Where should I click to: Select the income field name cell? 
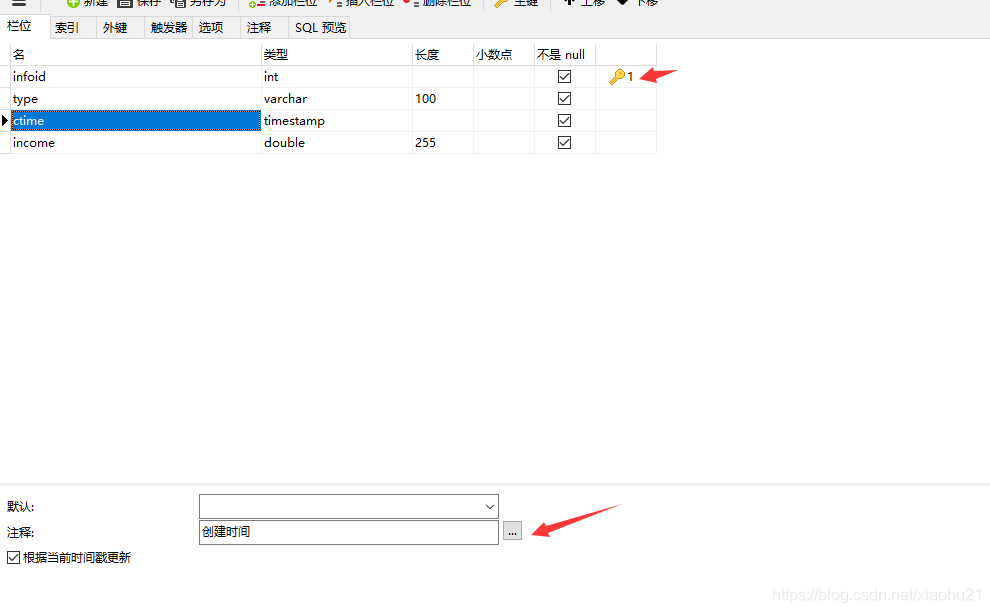(x=136, y=143)
